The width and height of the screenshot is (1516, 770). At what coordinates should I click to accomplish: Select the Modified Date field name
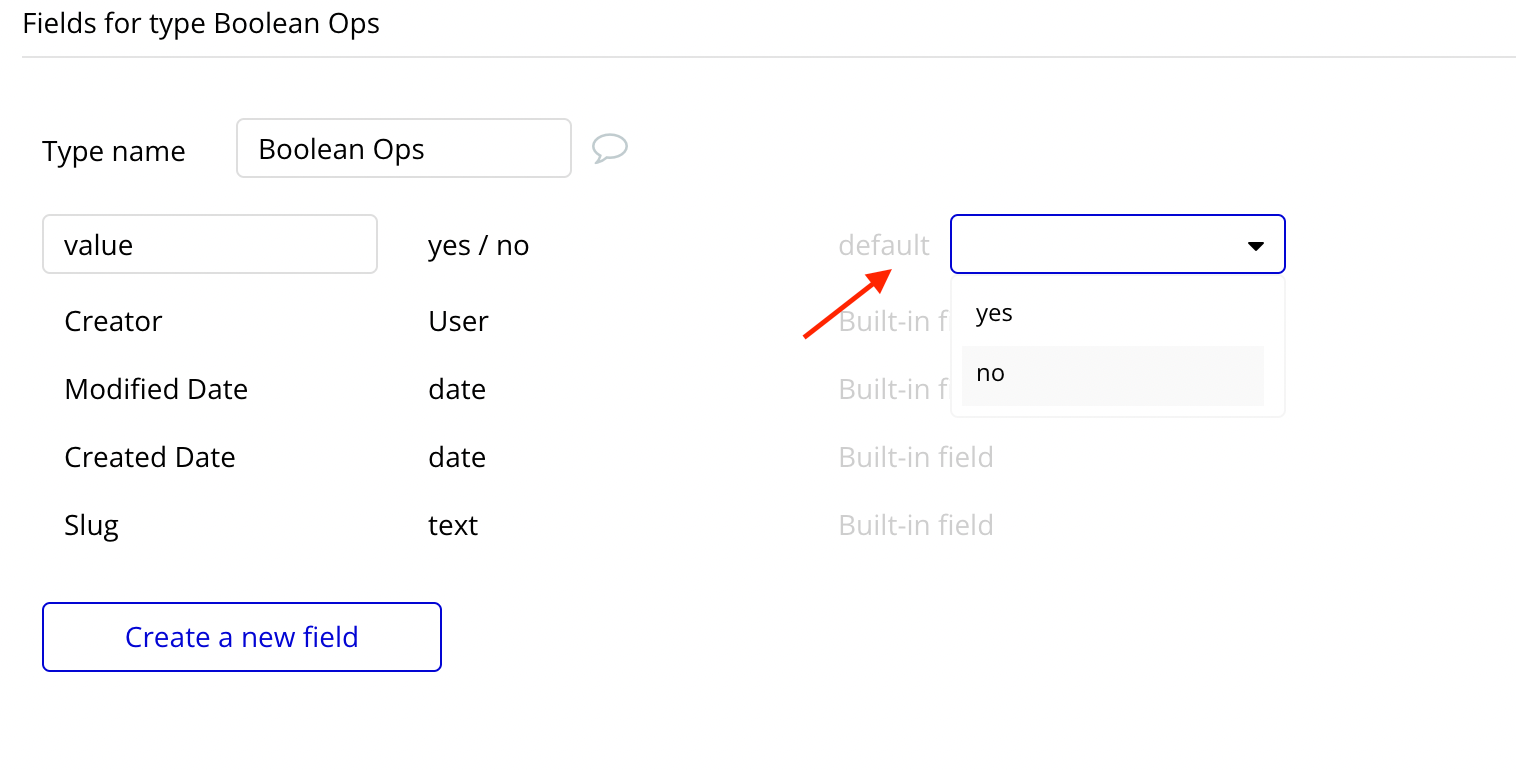point(156,389)
